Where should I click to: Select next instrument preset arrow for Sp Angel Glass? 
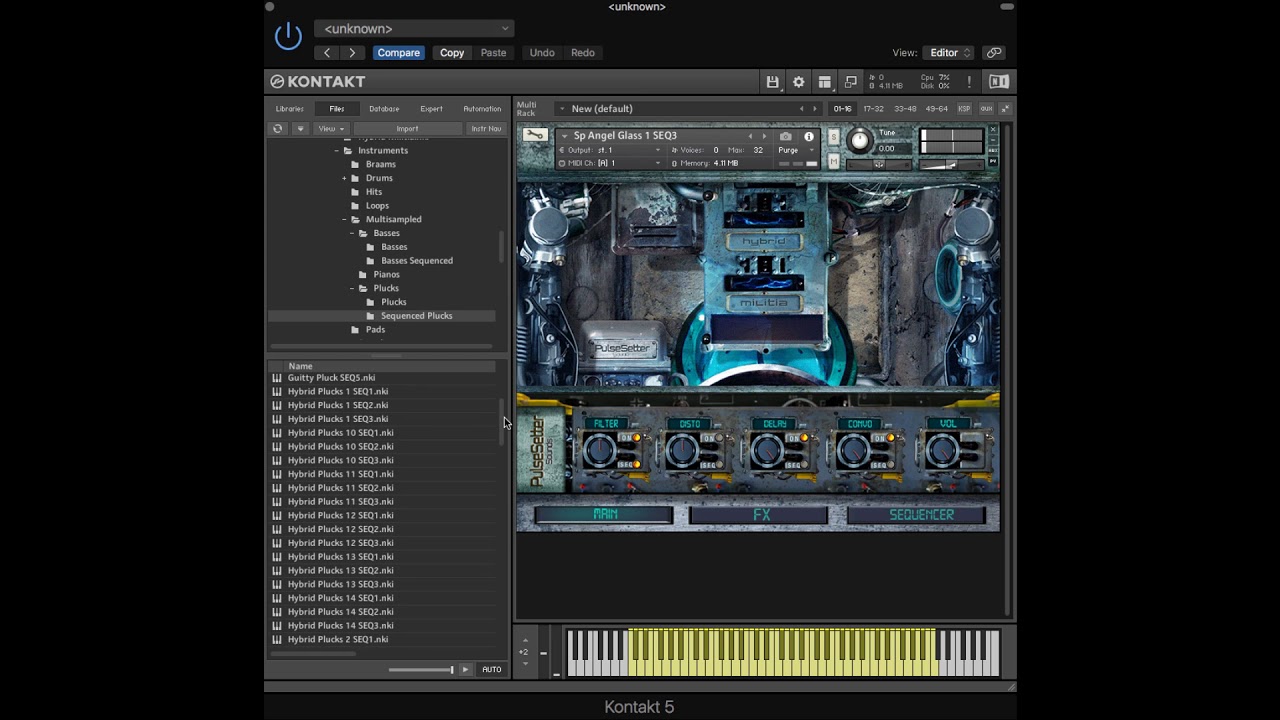point(764,136)
